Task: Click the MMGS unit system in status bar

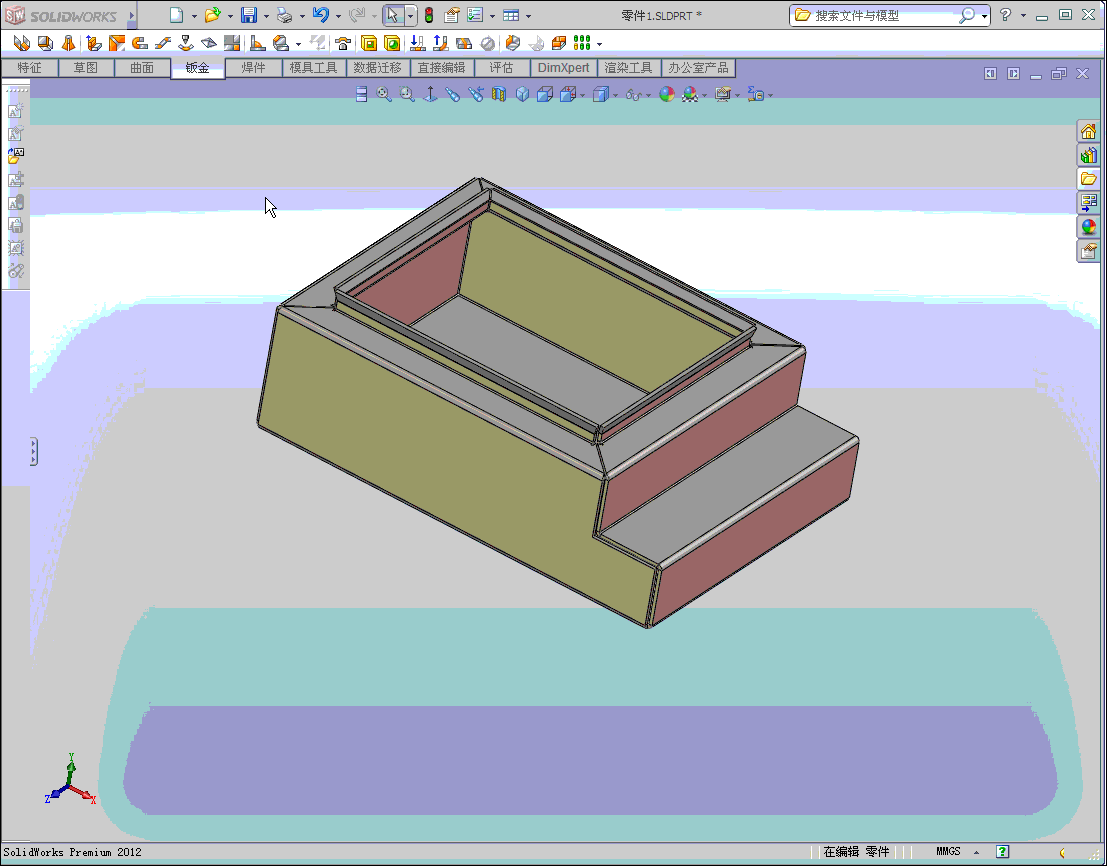Action: coord(948,851)
